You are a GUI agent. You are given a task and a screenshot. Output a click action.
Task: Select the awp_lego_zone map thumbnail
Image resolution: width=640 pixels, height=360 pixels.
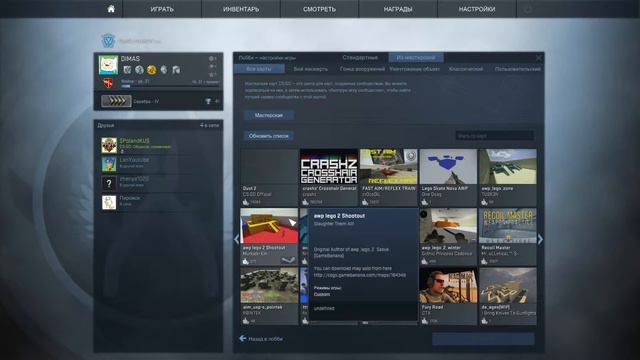pos(508,167)
